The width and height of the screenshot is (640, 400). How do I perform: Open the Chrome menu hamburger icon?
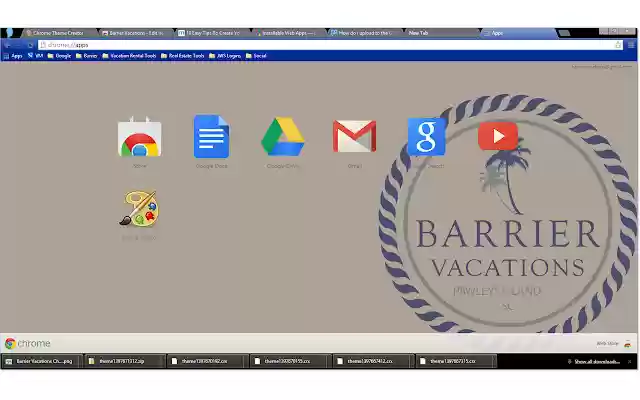click(x=631, y=45)
